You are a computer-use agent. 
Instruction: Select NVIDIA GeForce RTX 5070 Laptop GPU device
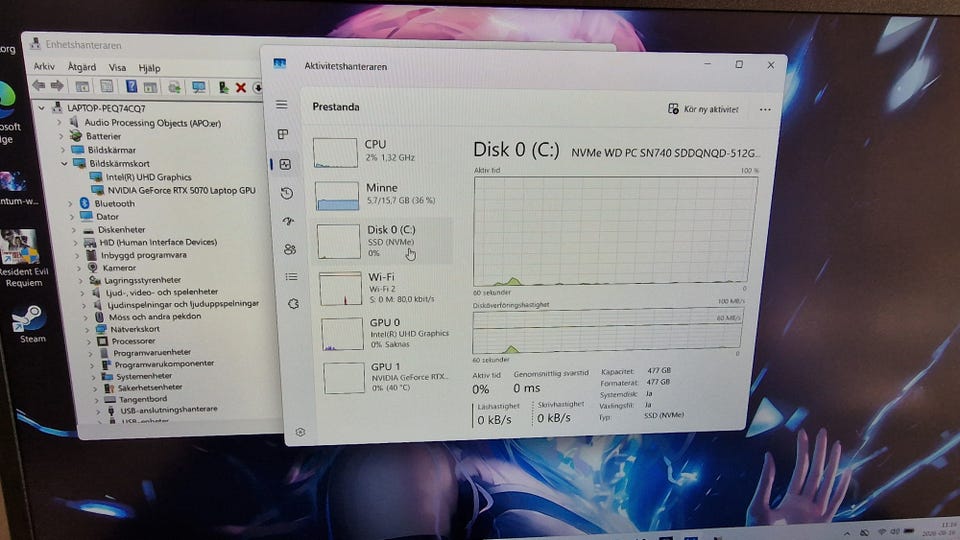(x=181, y=190)
